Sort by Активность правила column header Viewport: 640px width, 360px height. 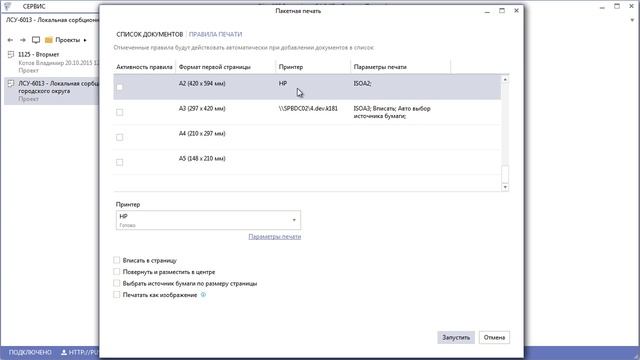tap(144, 67)
